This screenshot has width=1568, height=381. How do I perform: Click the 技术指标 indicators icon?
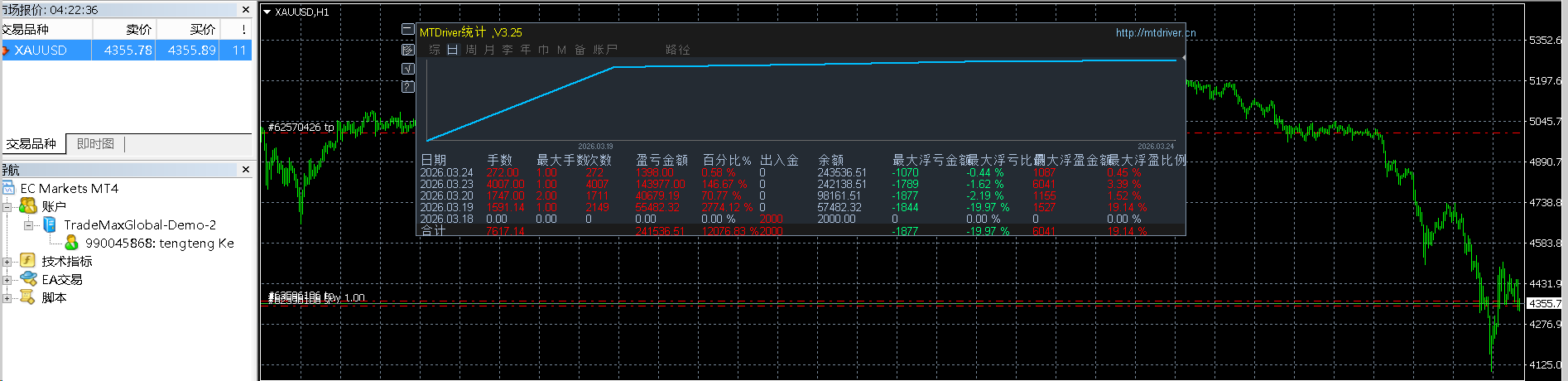point(27,261)
